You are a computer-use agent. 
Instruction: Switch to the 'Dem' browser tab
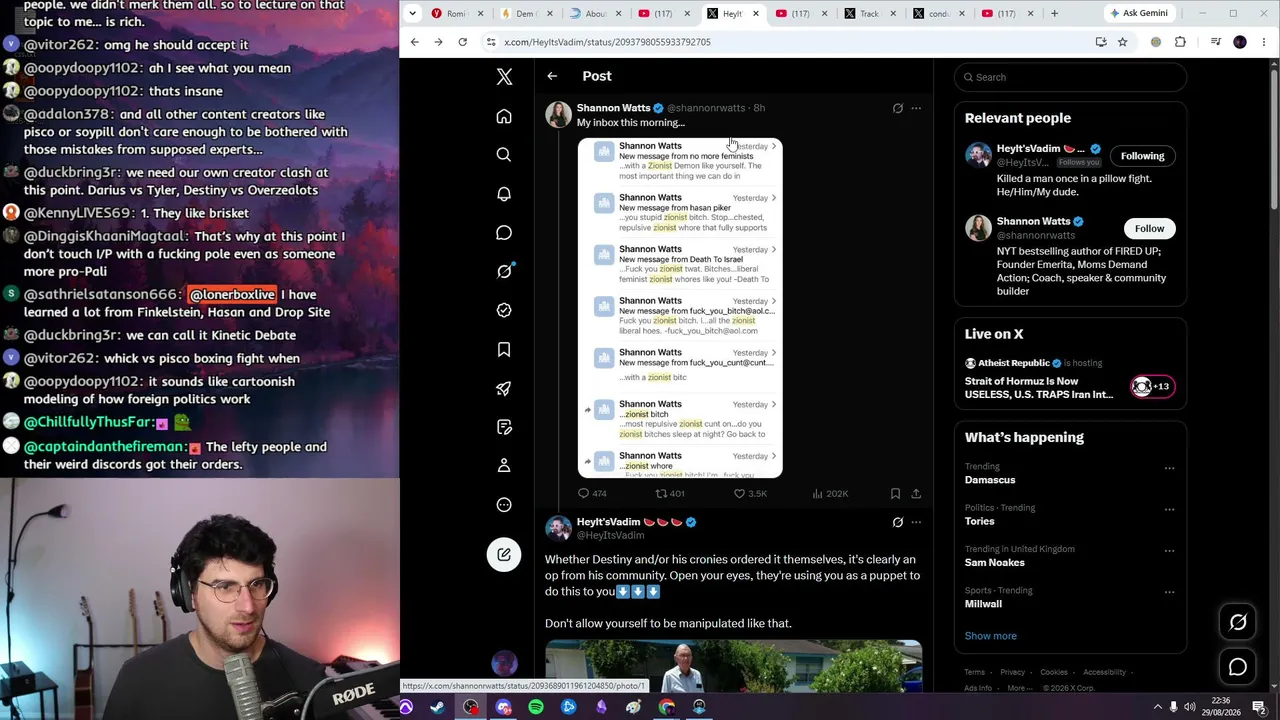pos(527,14)
